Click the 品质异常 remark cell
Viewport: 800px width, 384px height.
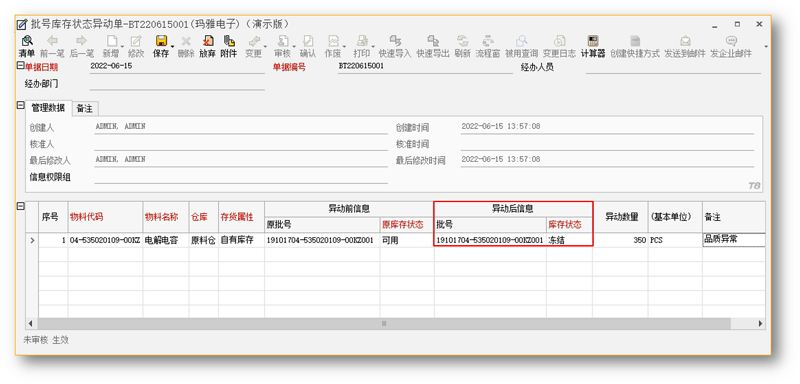(734, 240)
